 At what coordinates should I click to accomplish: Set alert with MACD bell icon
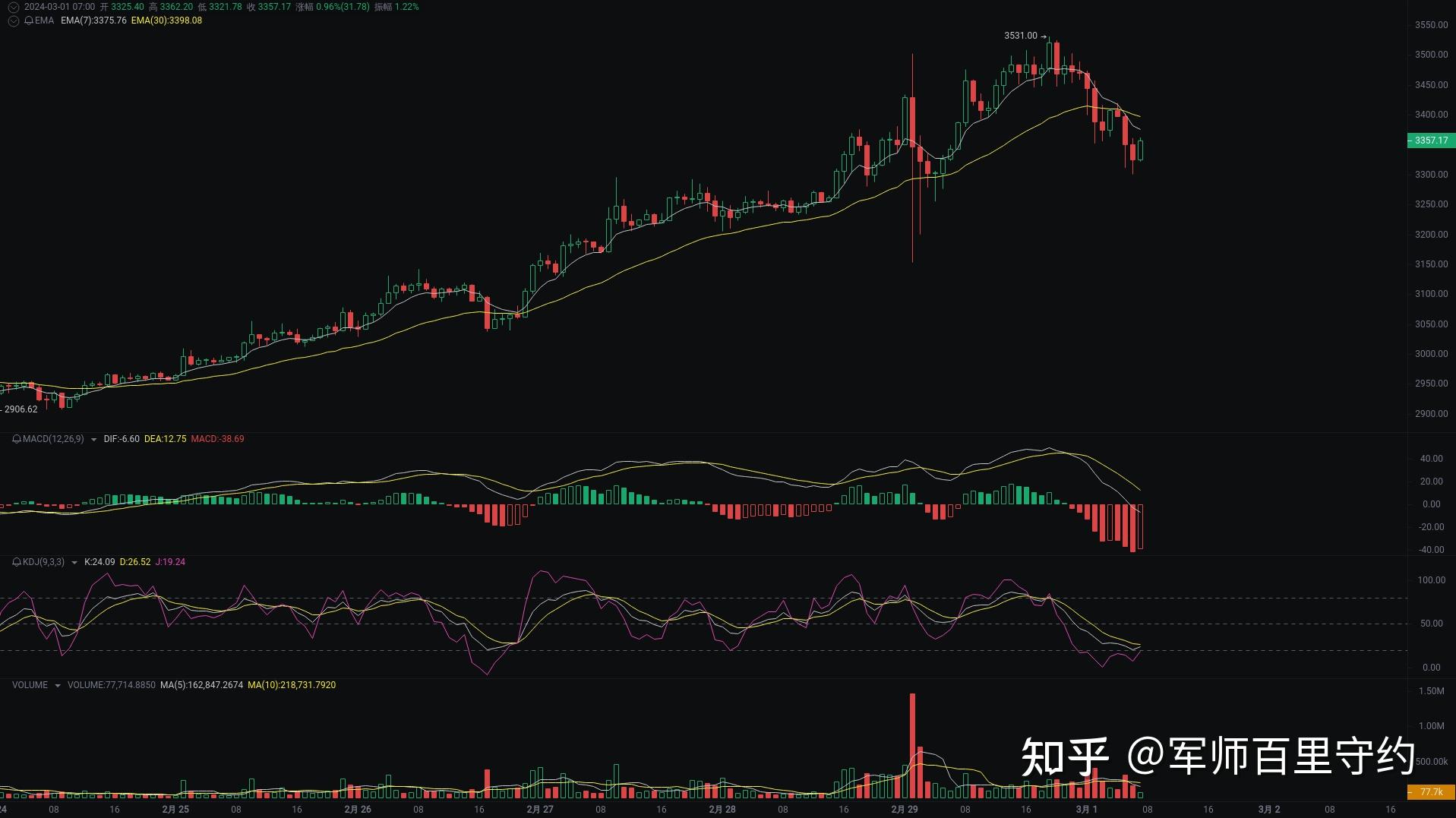click(17, 439)
